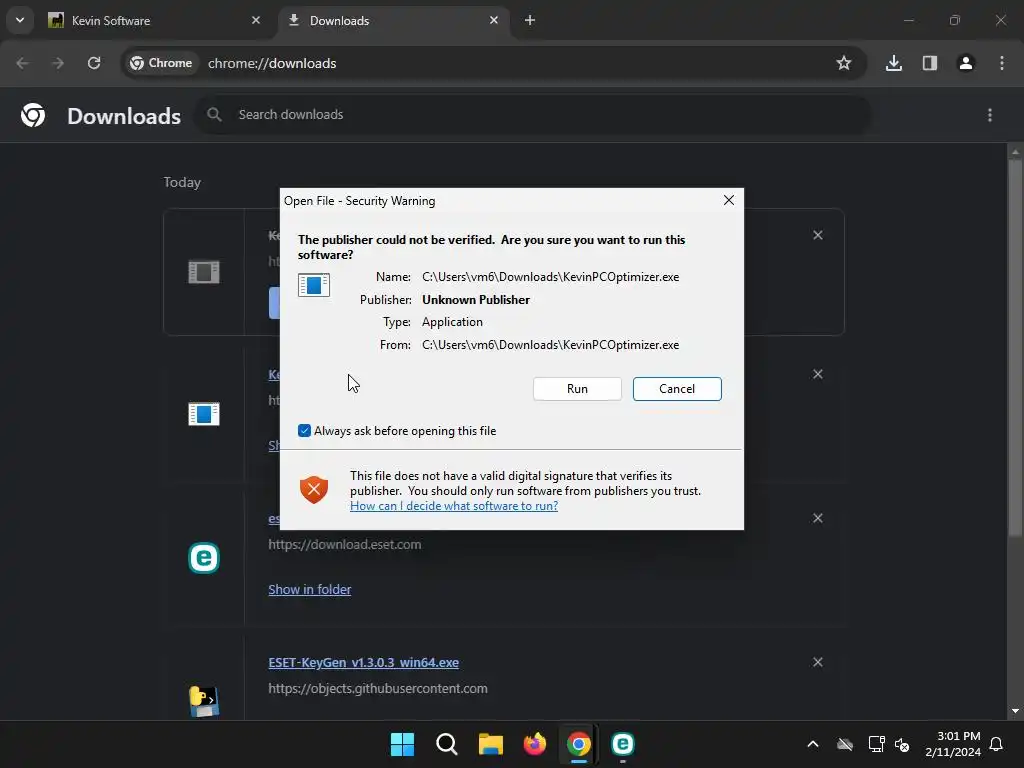Remove the second download entry with blue icon
1024x768 pixels.
tap(818, 374)
